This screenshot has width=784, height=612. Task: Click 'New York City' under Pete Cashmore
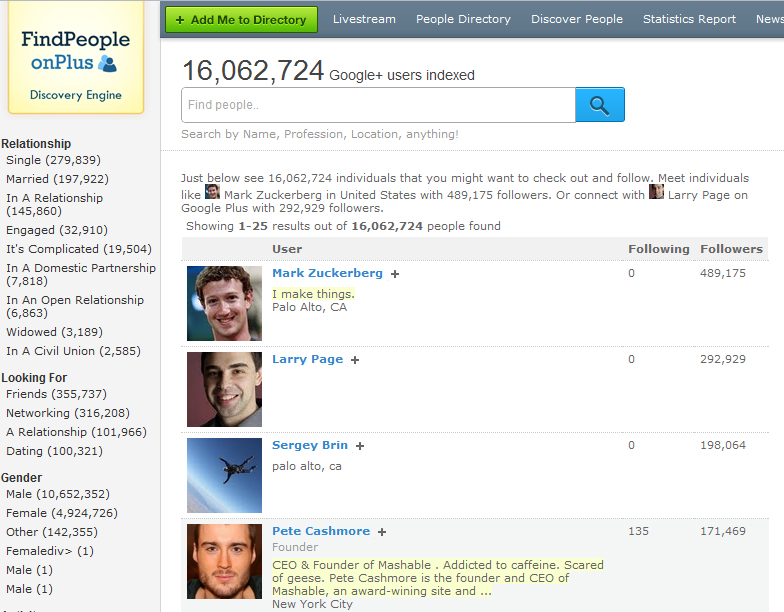[312, 604]
